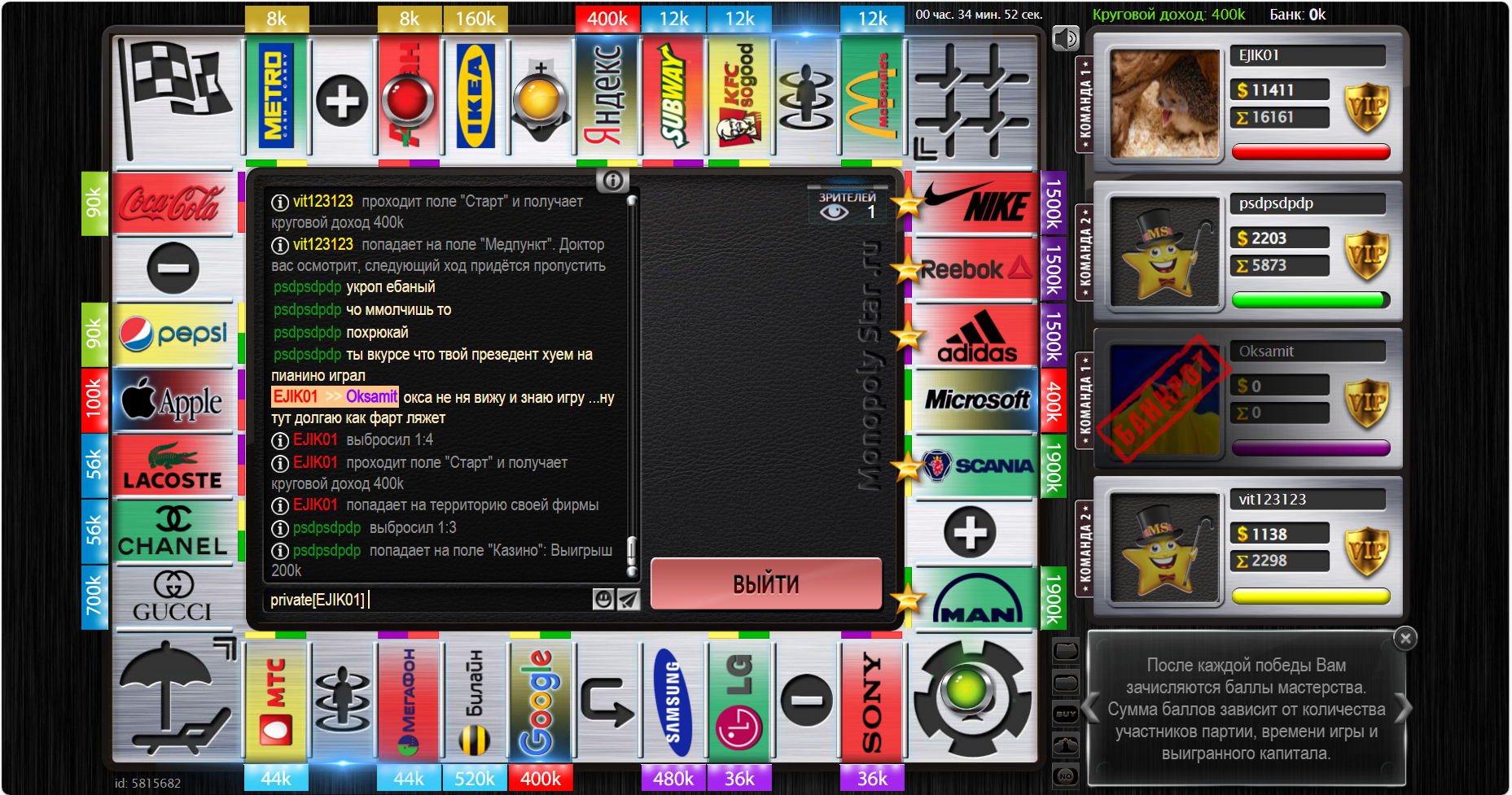This screenshot has width=1512, height=795.
Task: Select the Adidas field
Action: point(975,334)
